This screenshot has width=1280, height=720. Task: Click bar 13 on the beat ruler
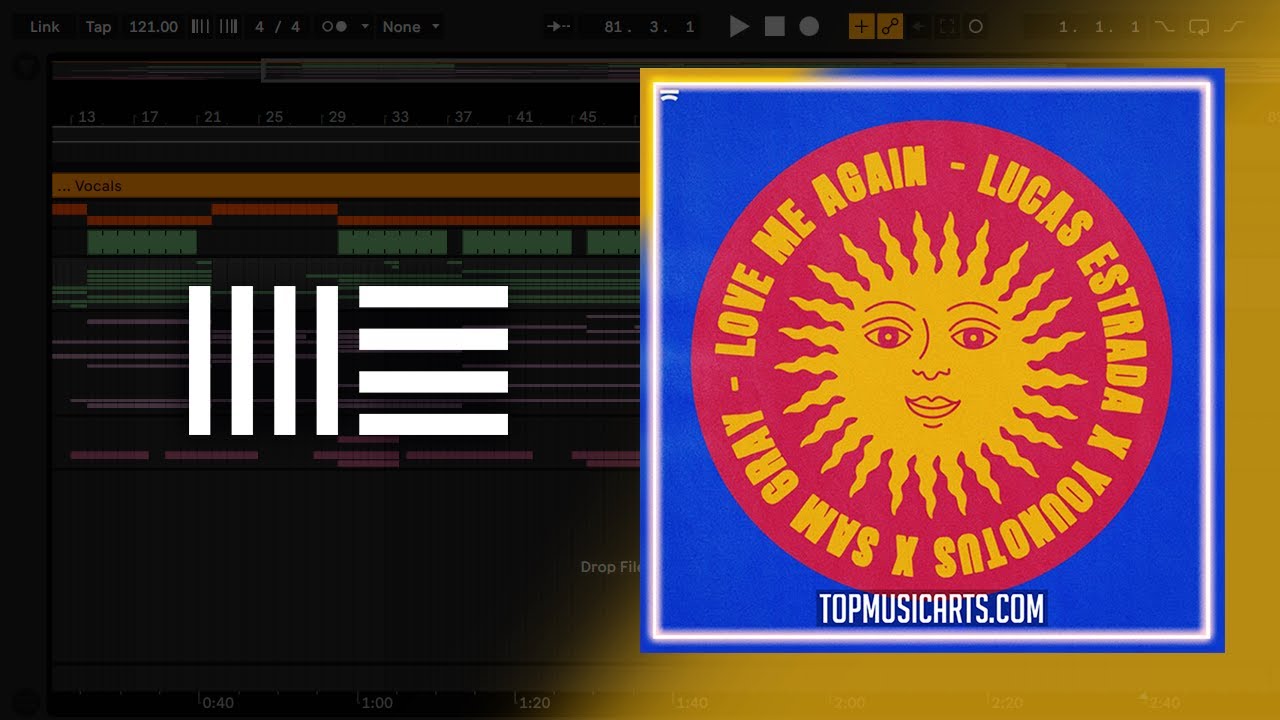87,117
